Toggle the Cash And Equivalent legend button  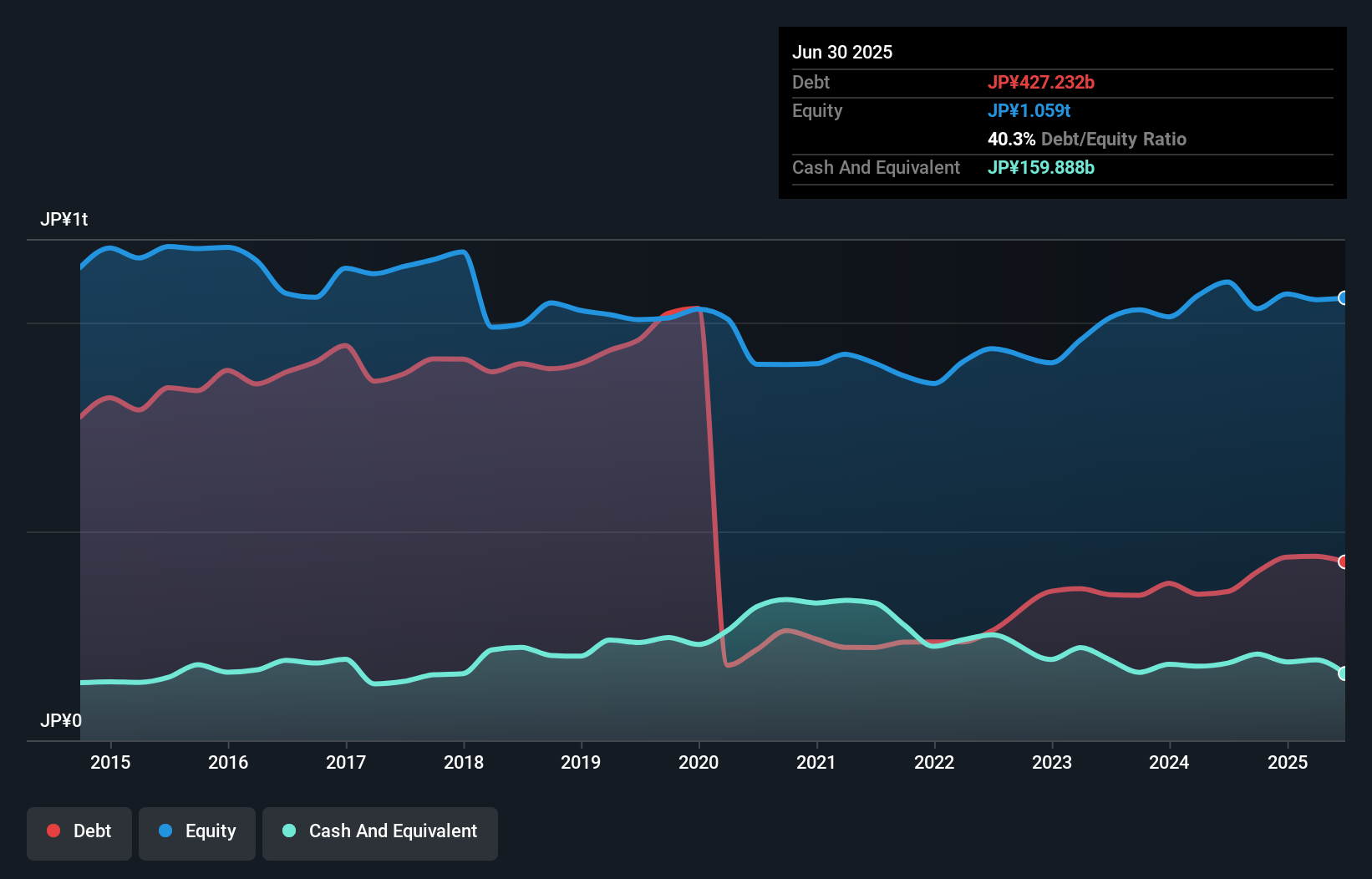[380, 833]
